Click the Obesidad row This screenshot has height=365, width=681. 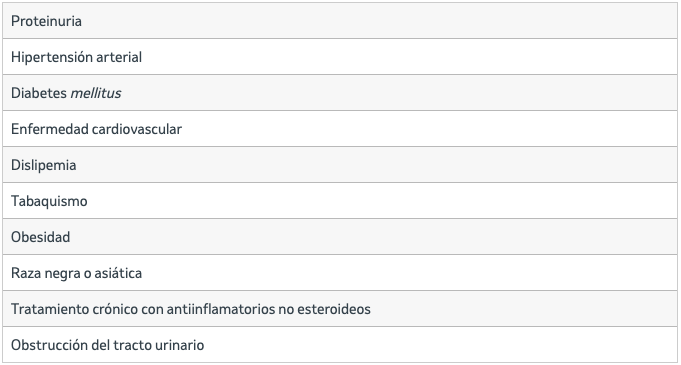pyautogui.click(x=340, y=237)
